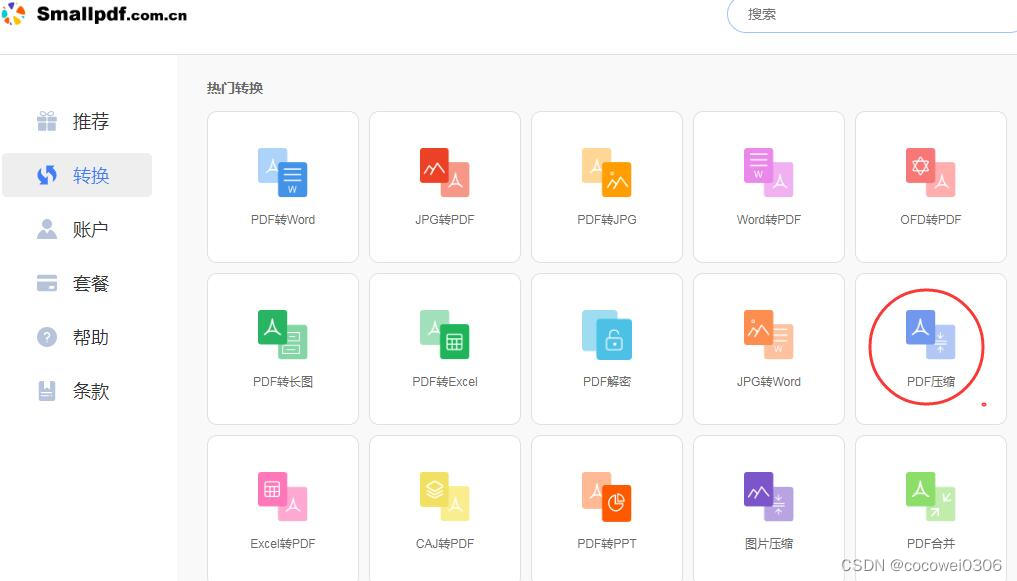Screen dimensions: 1017x581
Task: Click the PDF转Word label
Action: point(283,220)
